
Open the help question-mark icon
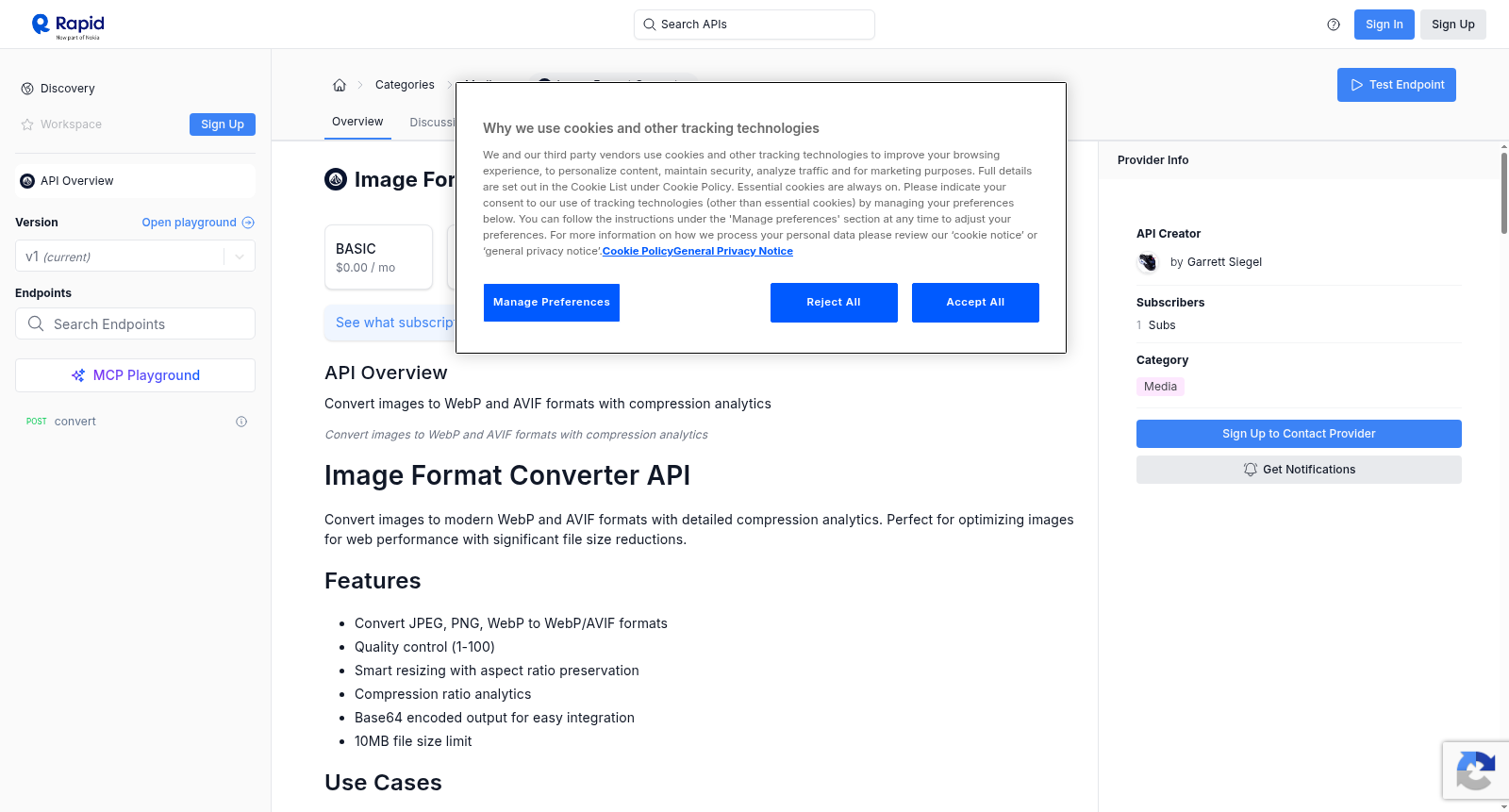[1334, 25]
